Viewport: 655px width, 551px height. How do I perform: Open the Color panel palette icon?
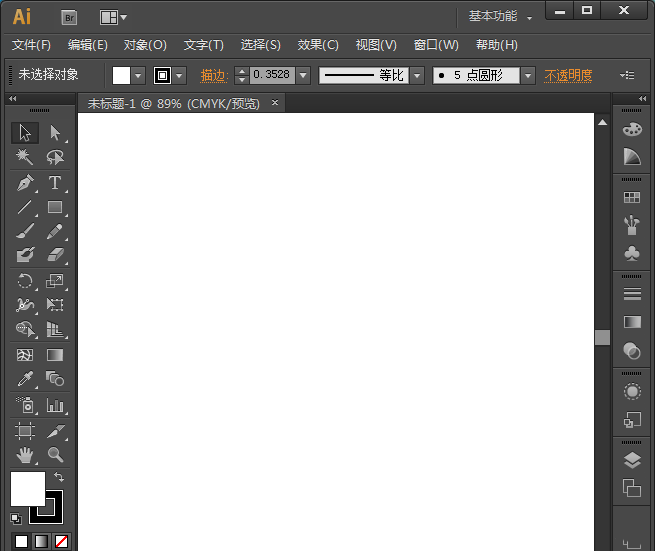point(632,129)
